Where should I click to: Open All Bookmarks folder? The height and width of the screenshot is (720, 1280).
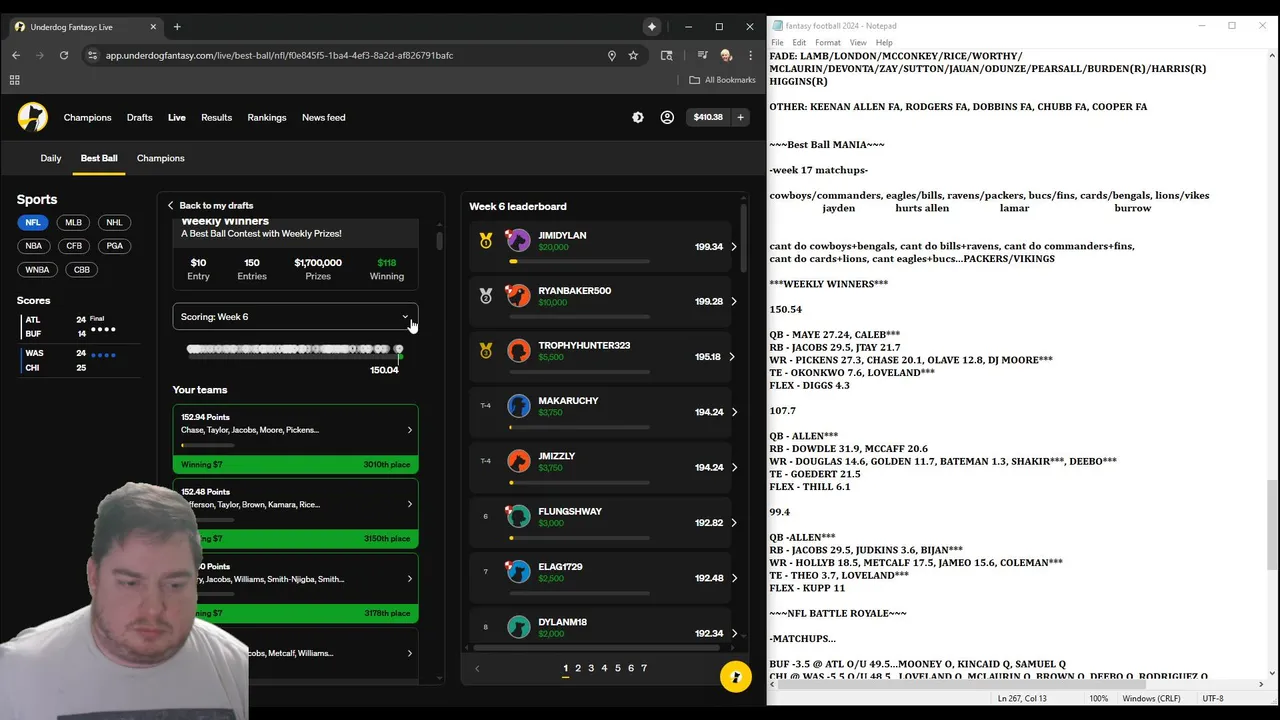click(722, 80)
